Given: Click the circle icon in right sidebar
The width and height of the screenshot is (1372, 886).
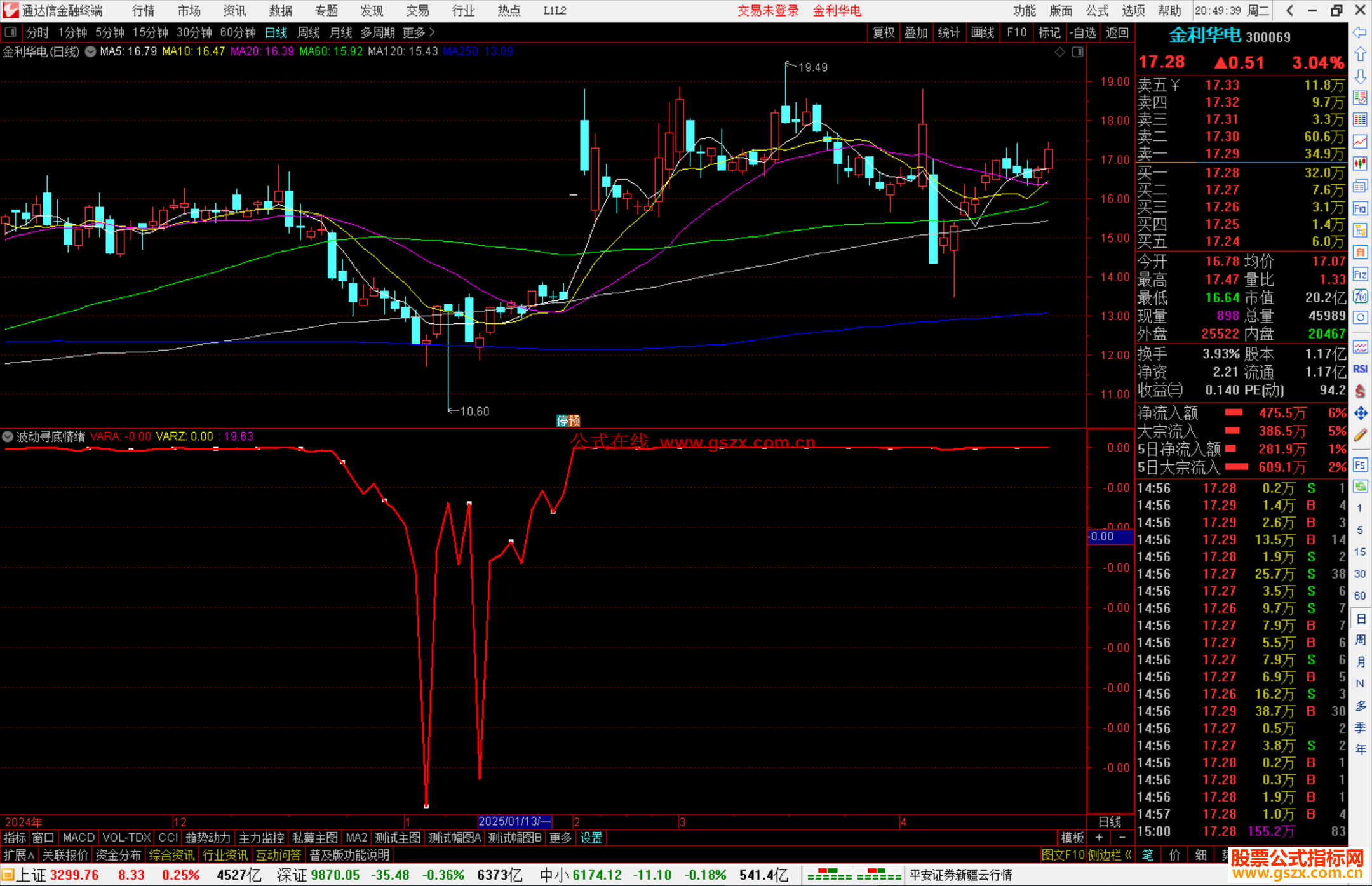Looking at the screenshot, I should (x=1360, y=318).
